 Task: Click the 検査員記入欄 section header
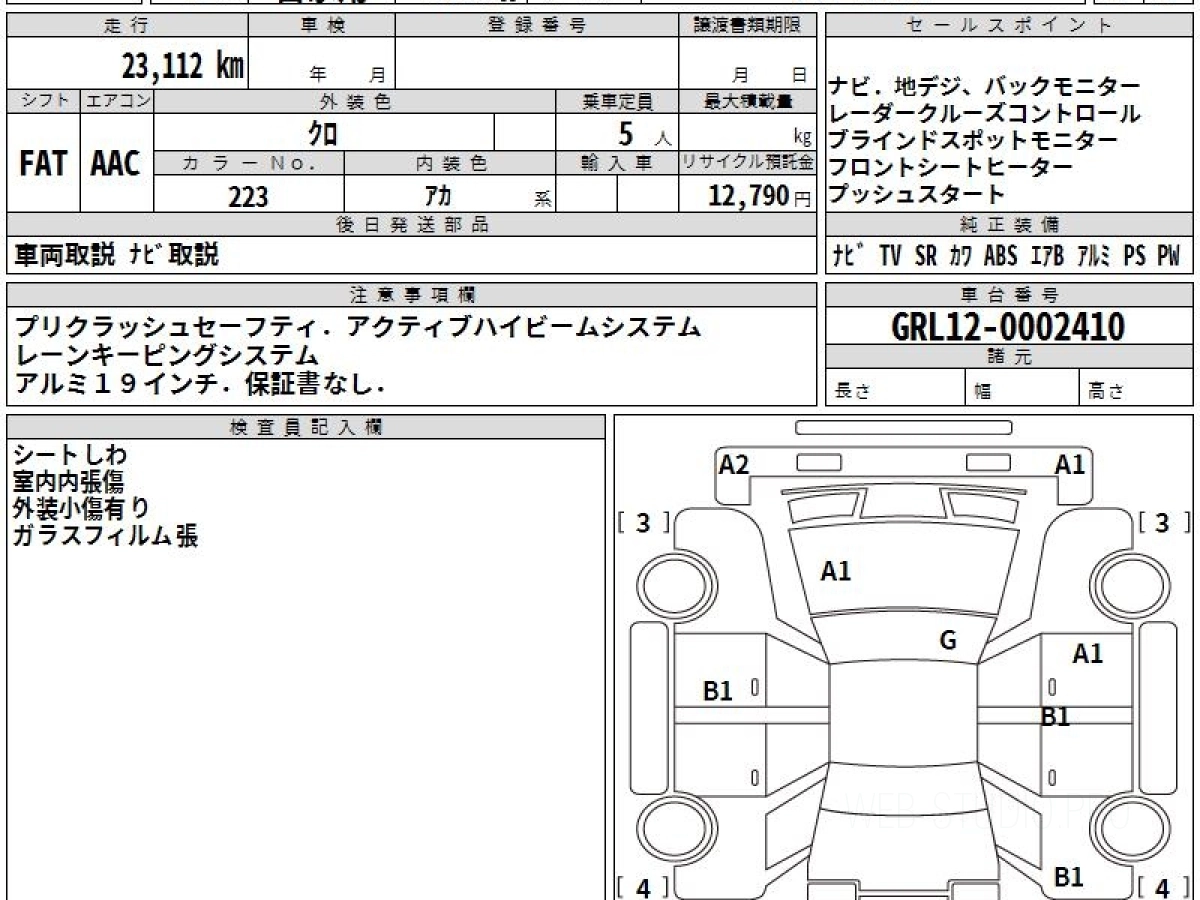pyautogui.click(x=306, y=427)
